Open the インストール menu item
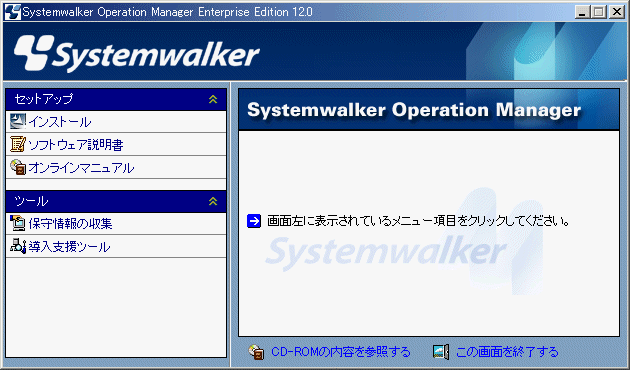 pyautogui.click(x=116, y=122)
